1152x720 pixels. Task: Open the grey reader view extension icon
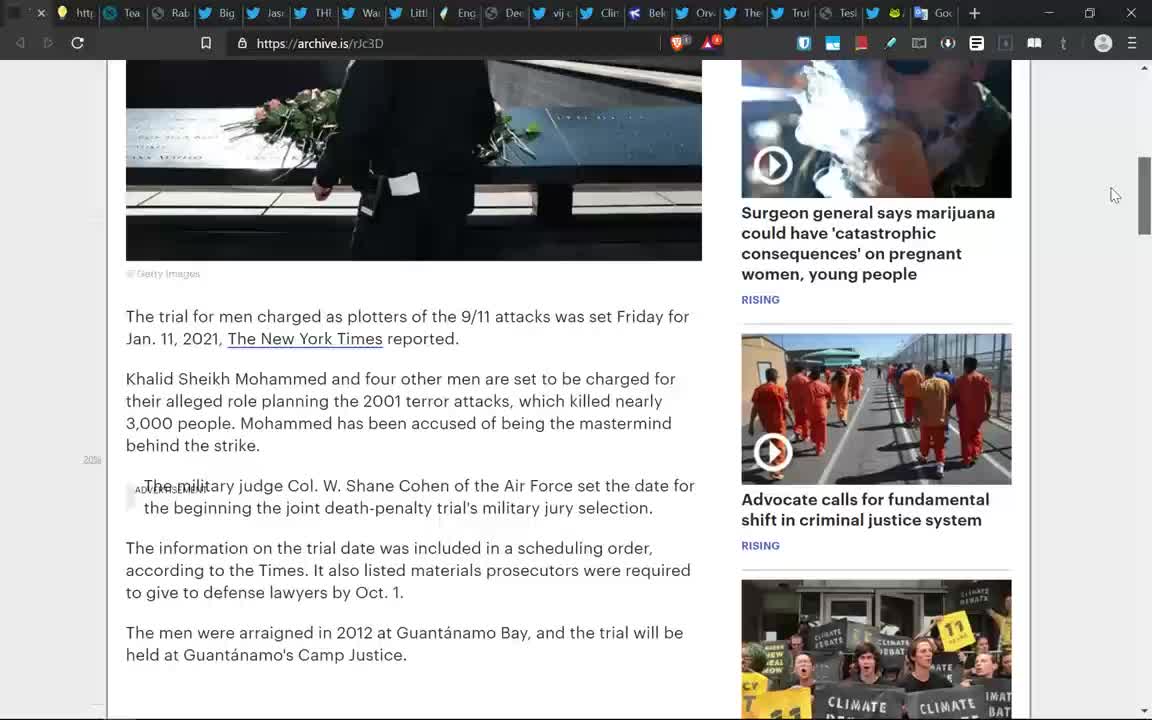point(919,43)
